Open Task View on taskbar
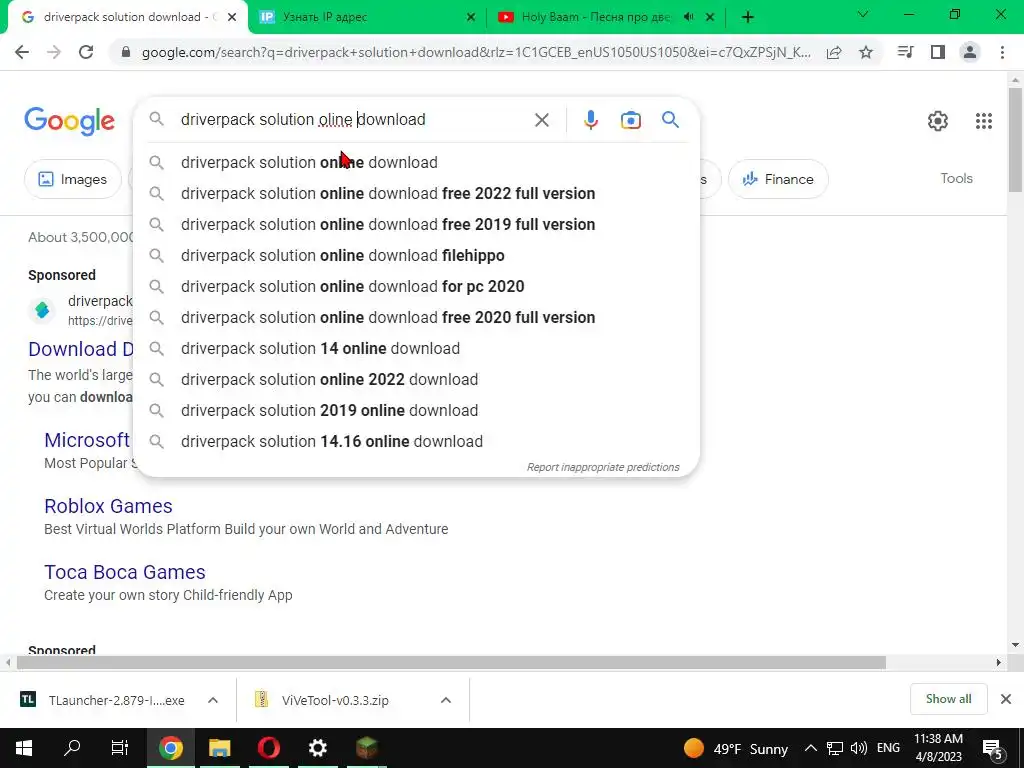 click(x=120, y=748)
